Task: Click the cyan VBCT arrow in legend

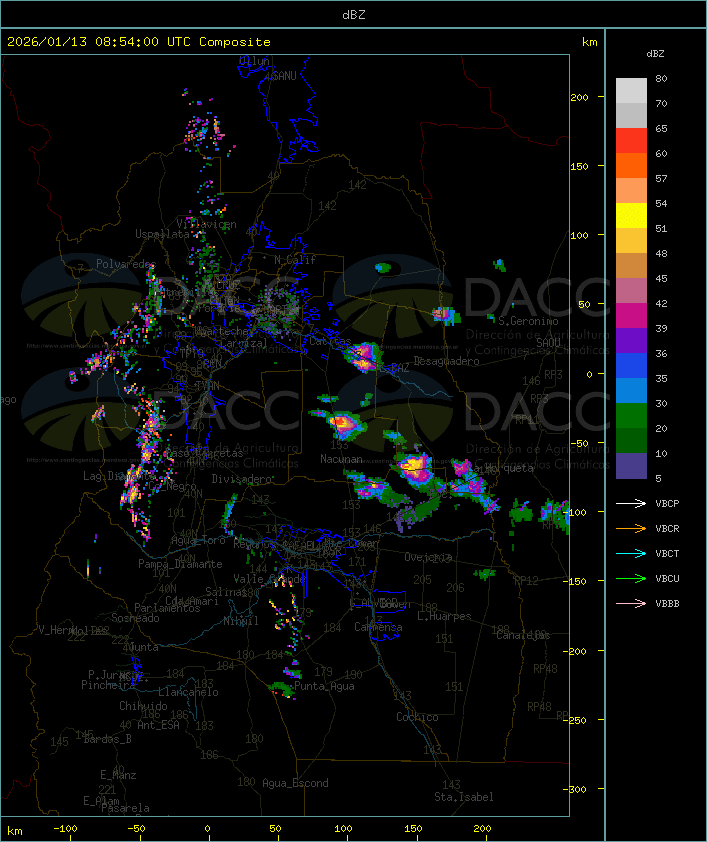Action: tap(631, 553)
